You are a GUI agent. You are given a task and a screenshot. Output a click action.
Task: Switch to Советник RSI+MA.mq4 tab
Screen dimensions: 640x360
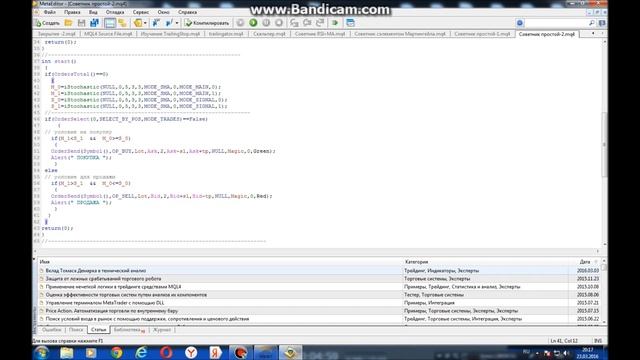[x=320, y=34]
